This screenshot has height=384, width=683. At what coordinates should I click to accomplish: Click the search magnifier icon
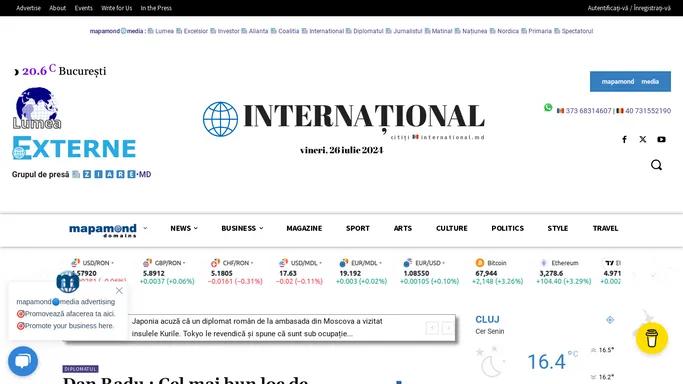(656, 165)
